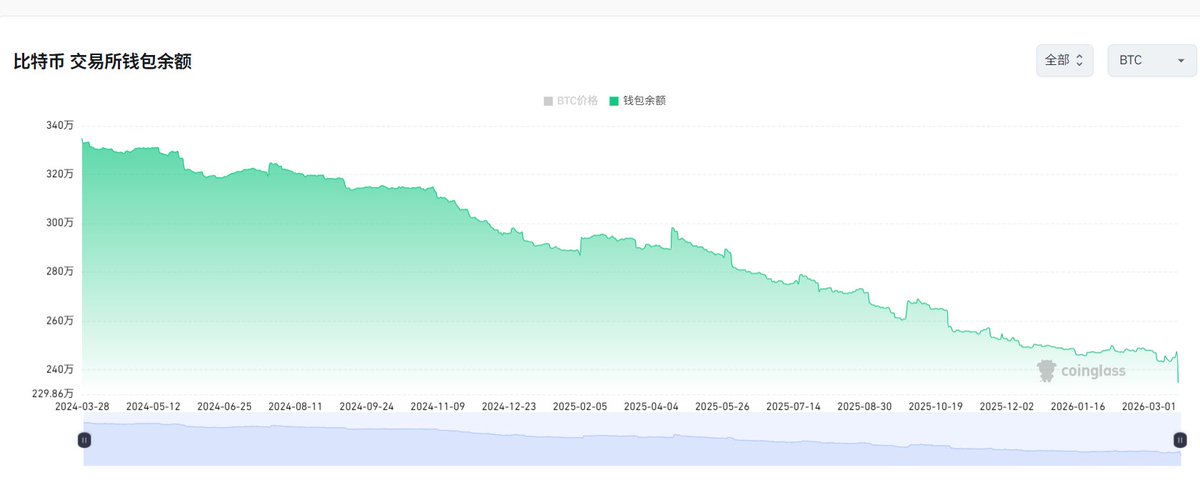Click the green 钱包余额 legend swatch
Image resolution: width=1200 pixels, height=493 pixels.
(x=614, y=101)
